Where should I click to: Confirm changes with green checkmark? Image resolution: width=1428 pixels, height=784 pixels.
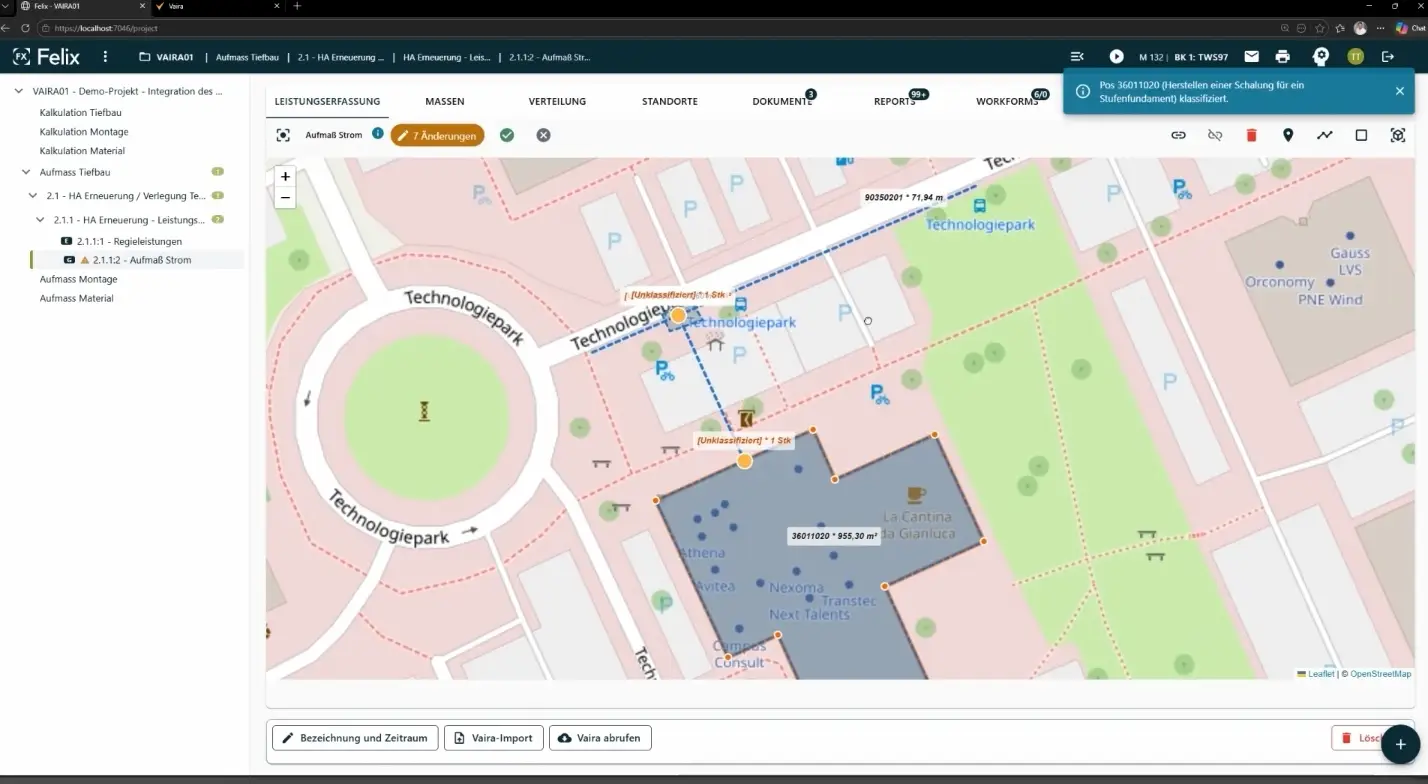507,135
